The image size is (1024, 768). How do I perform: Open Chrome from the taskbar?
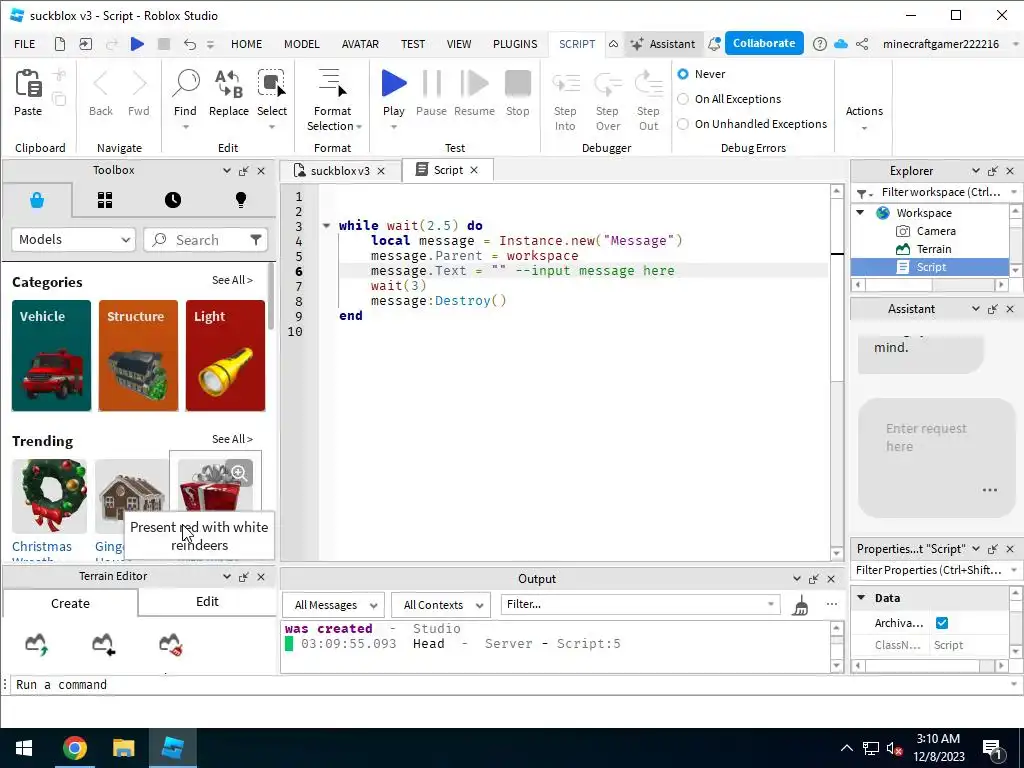click(x=75, y=748)
